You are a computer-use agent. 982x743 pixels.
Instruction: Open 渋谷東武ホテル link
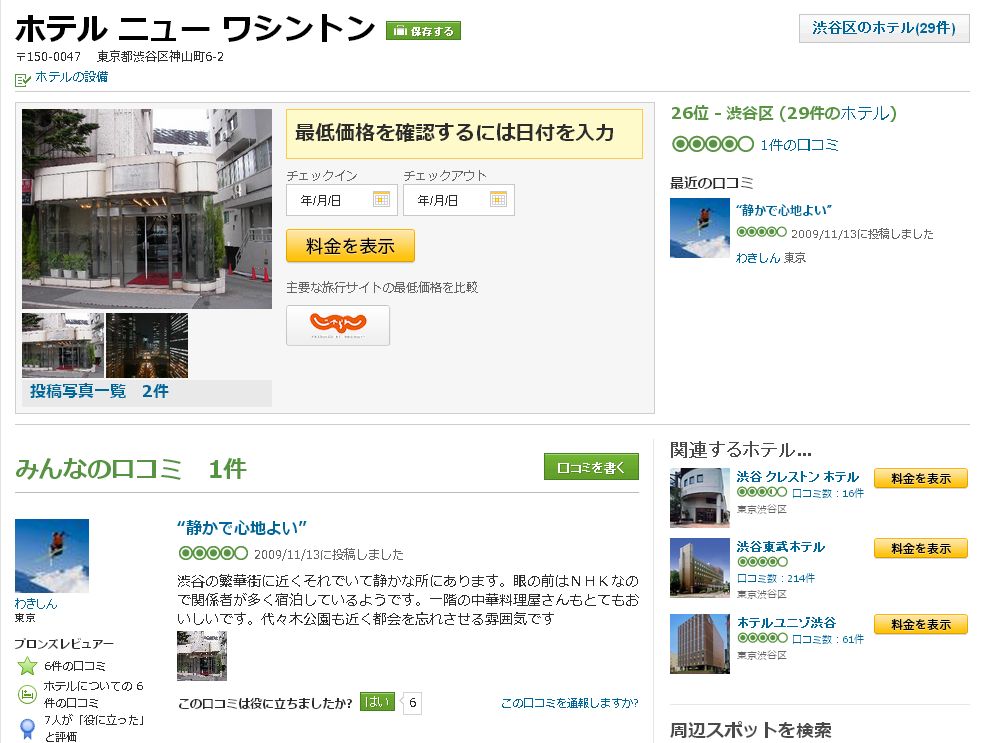(780, 547)
